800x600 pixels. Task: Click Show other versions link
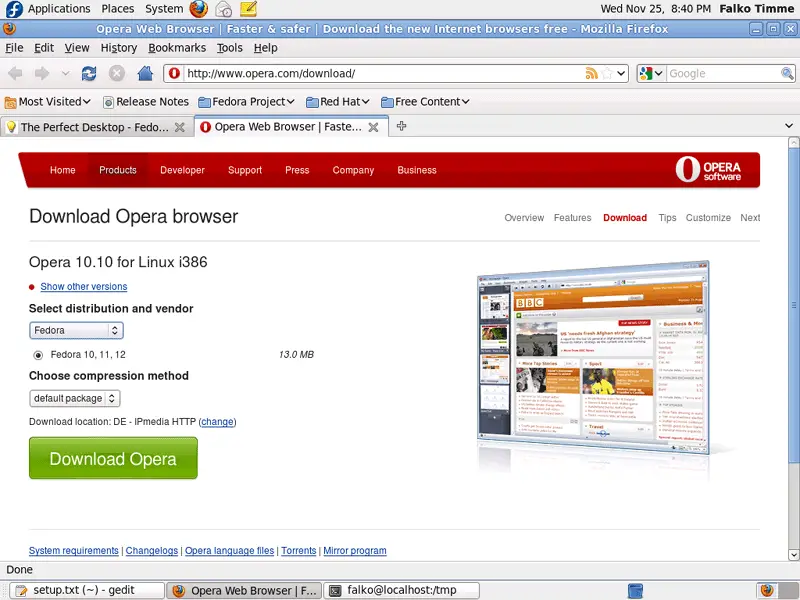(x=84, y=287)
